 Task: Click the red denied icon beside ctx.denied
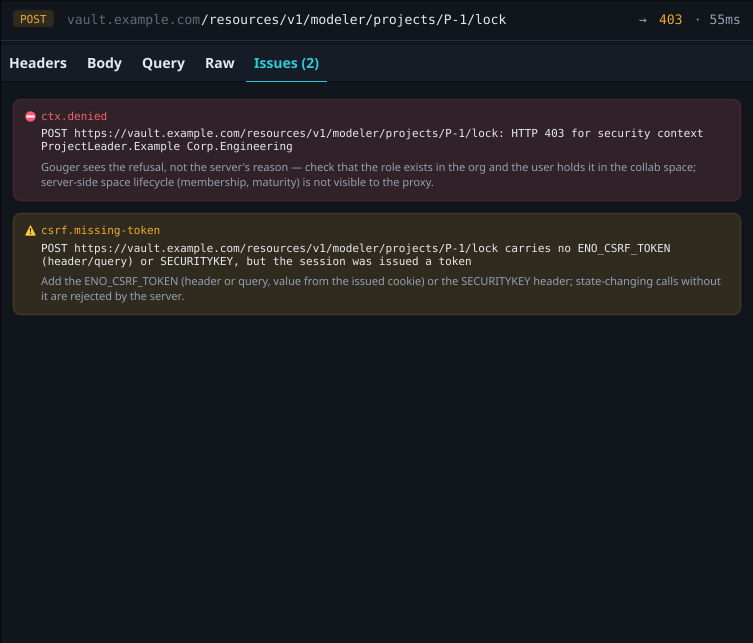30,116
